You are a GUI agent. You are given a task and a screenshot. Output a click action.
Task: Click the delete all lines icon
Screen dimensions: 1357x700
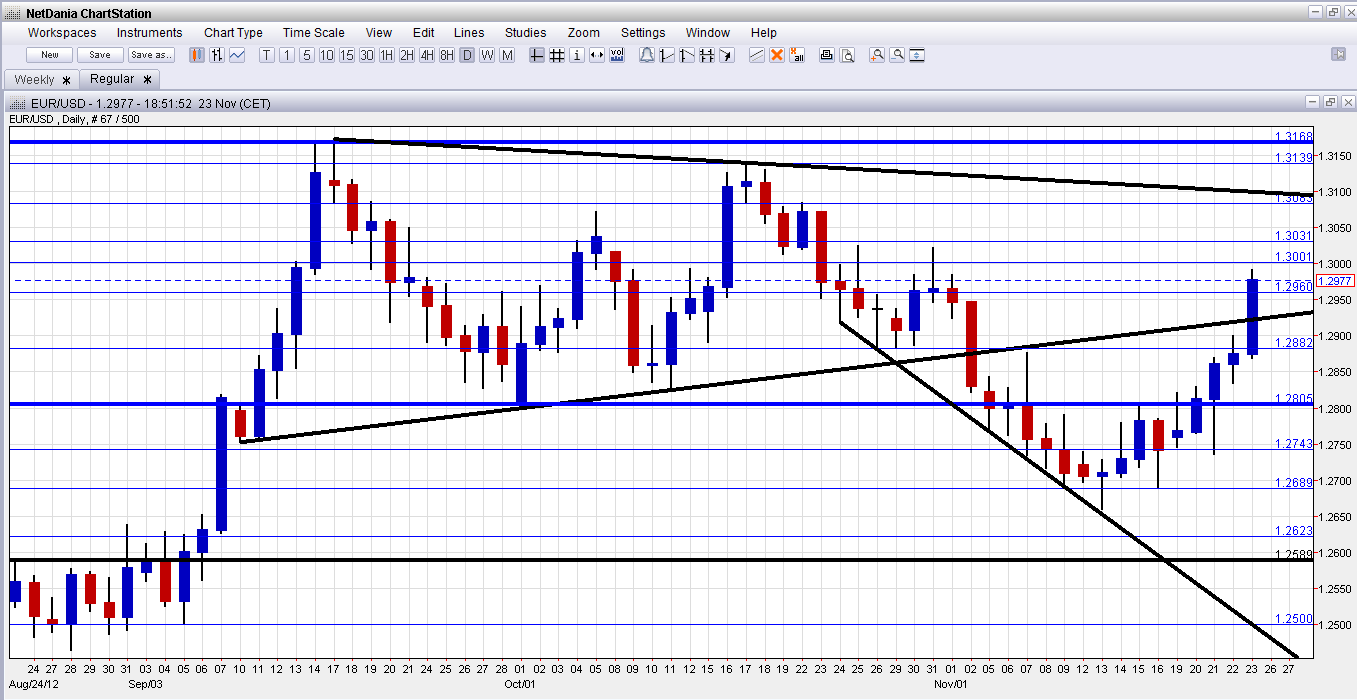(x=797, y=55)
